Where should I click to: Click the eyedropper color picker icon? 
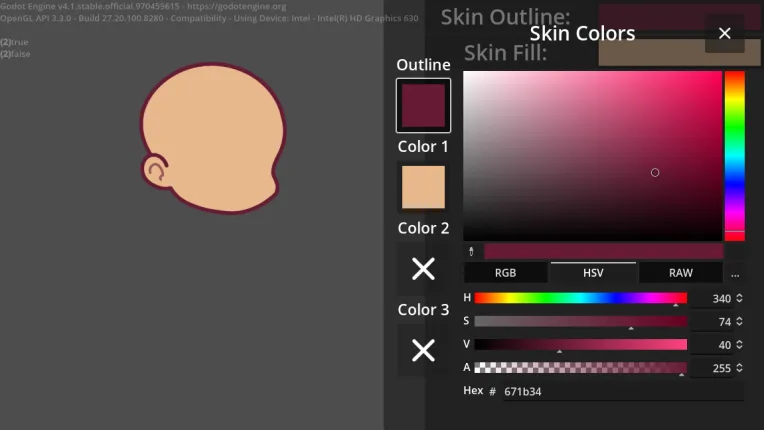coord(472,252)
